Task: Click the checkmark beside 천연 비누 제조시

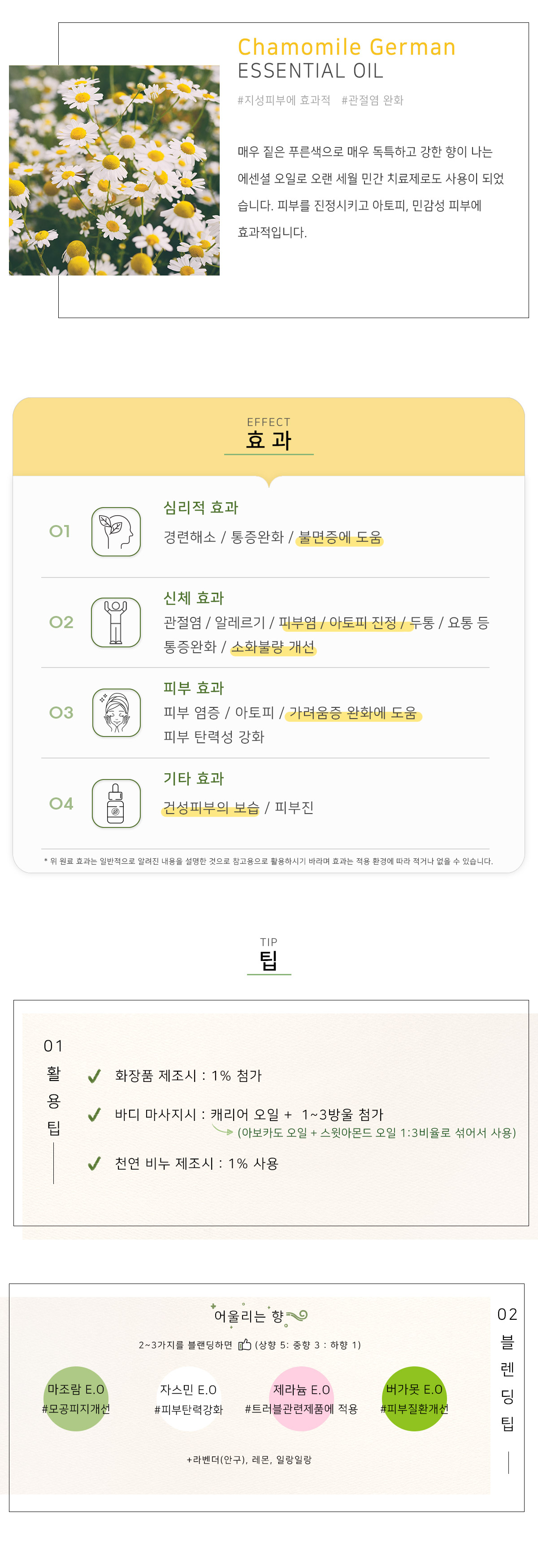Action: pos(94,1164)
